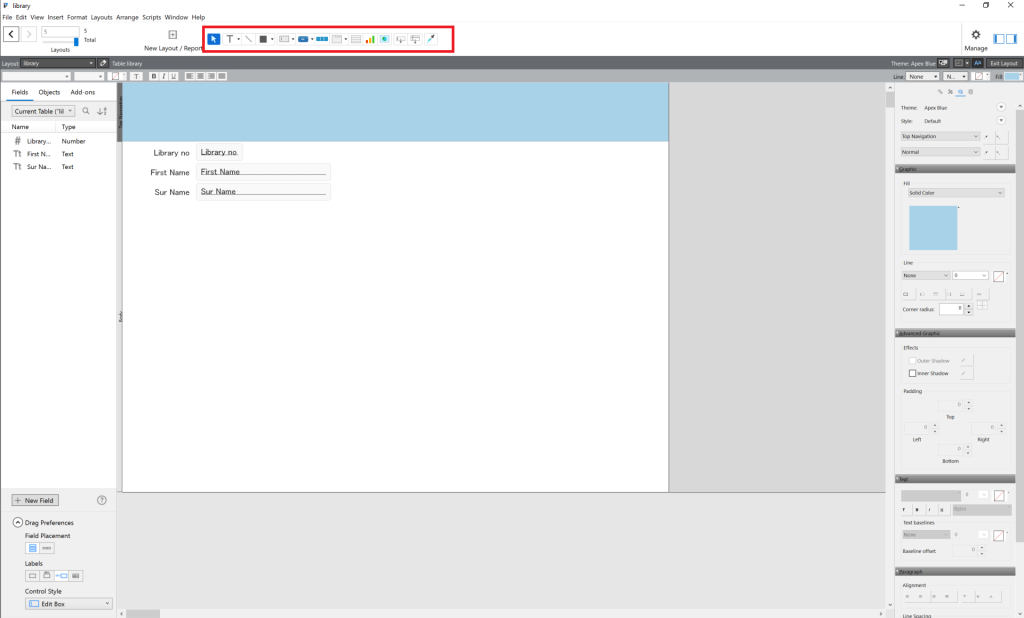Open the Layout selector dropdown labeled library
The width and height of the screenshot is (1024, 618).
[55, 62]
